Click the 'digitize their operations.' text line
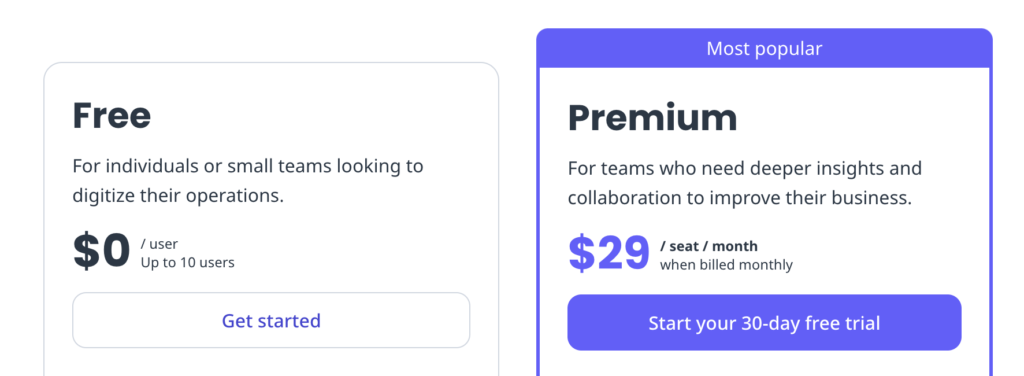The width and height of the screenshot is (1024, 376). point(178,195)
